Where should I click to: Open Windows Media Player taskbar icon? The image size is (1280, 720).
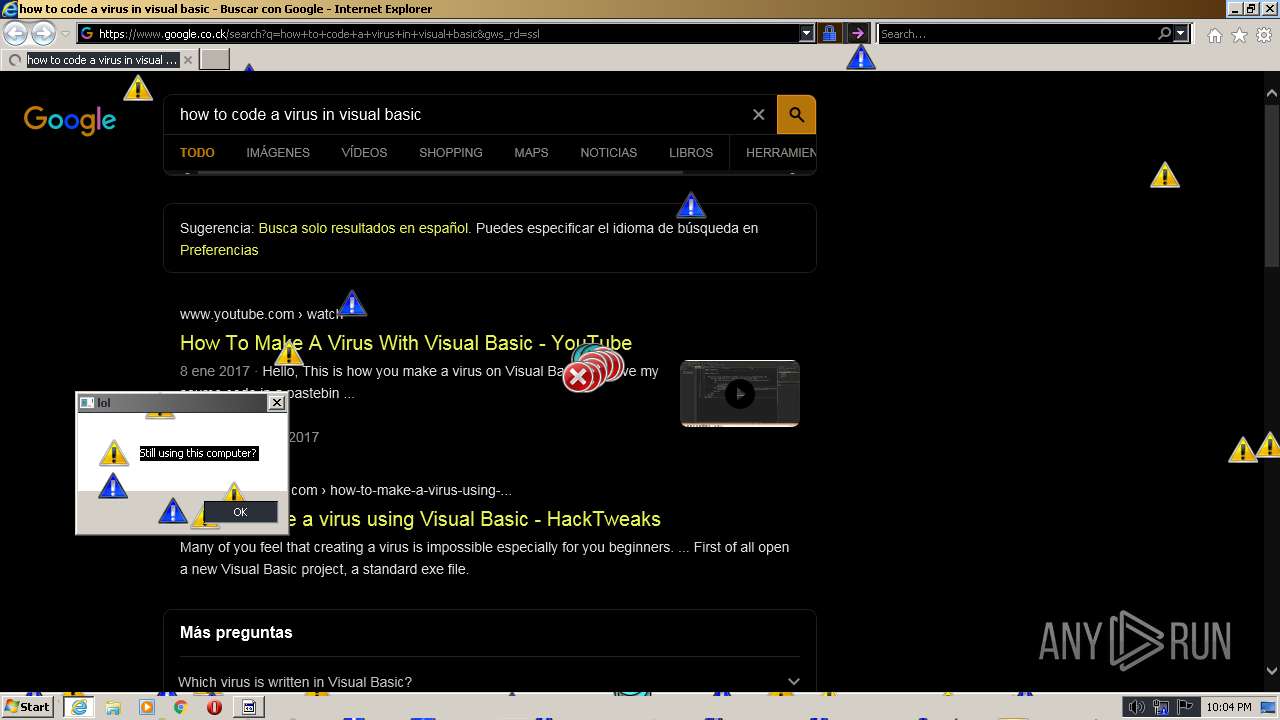click(147, 707)
